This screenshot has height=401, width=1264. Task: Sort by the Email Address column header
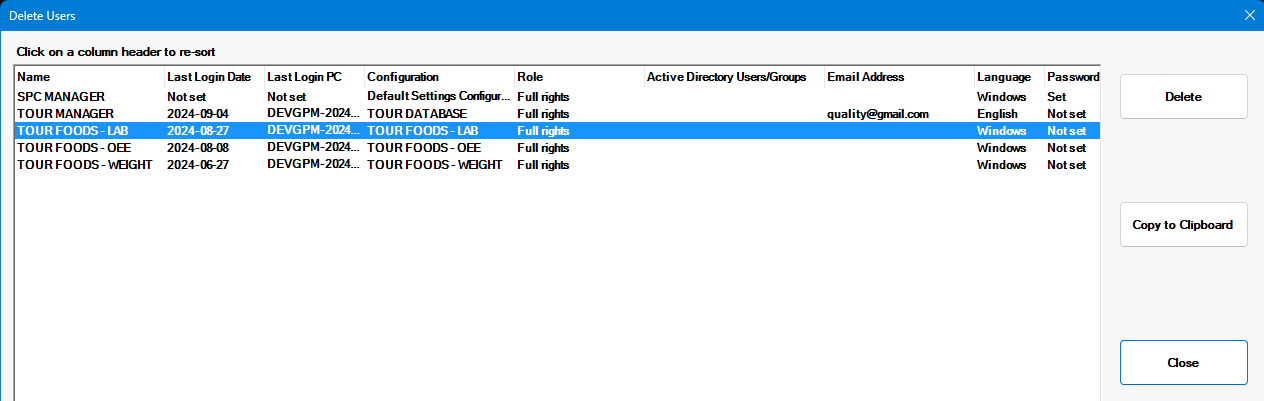[x=898, y=77]
